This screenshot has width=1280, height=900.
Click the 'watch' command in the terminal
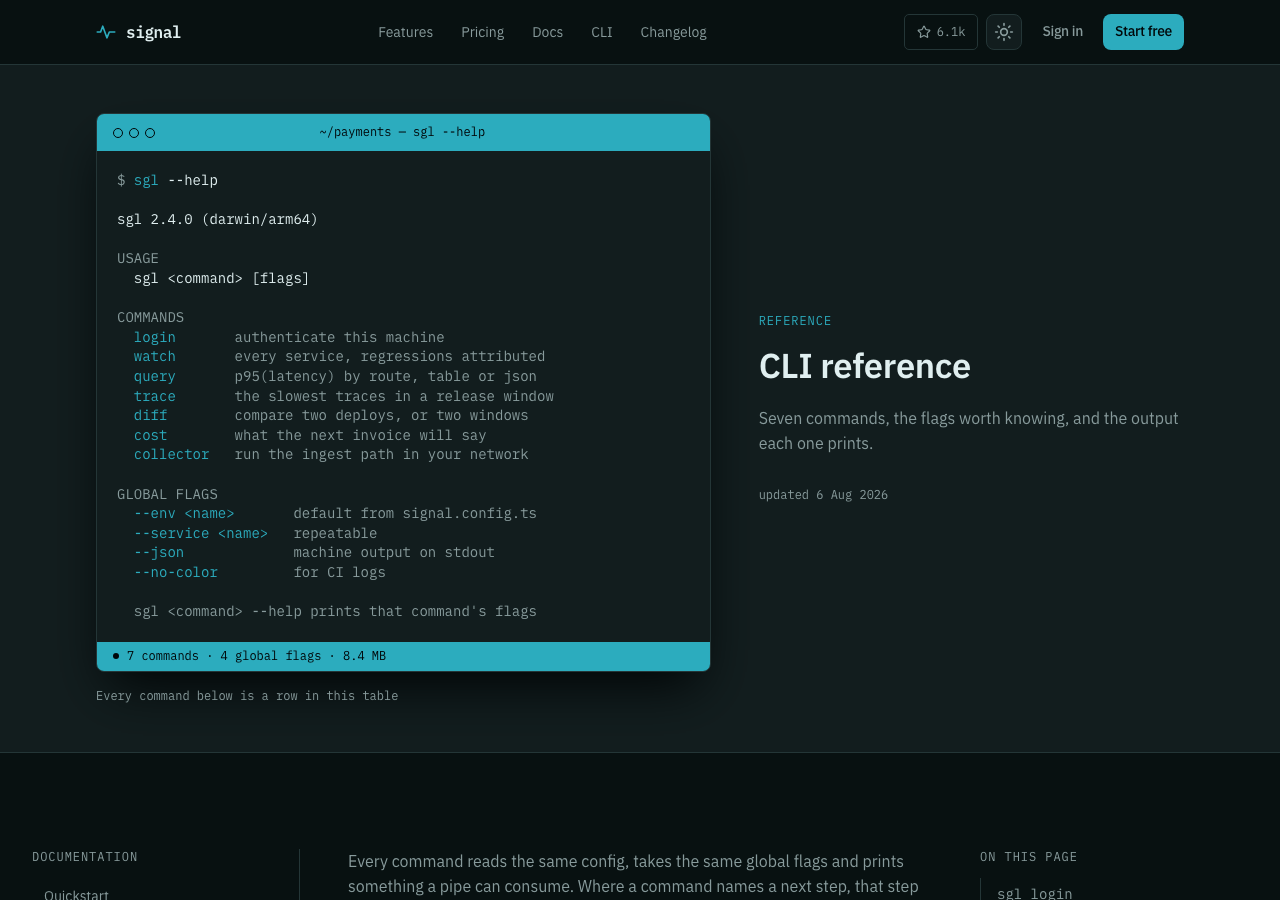pos(155,357)
